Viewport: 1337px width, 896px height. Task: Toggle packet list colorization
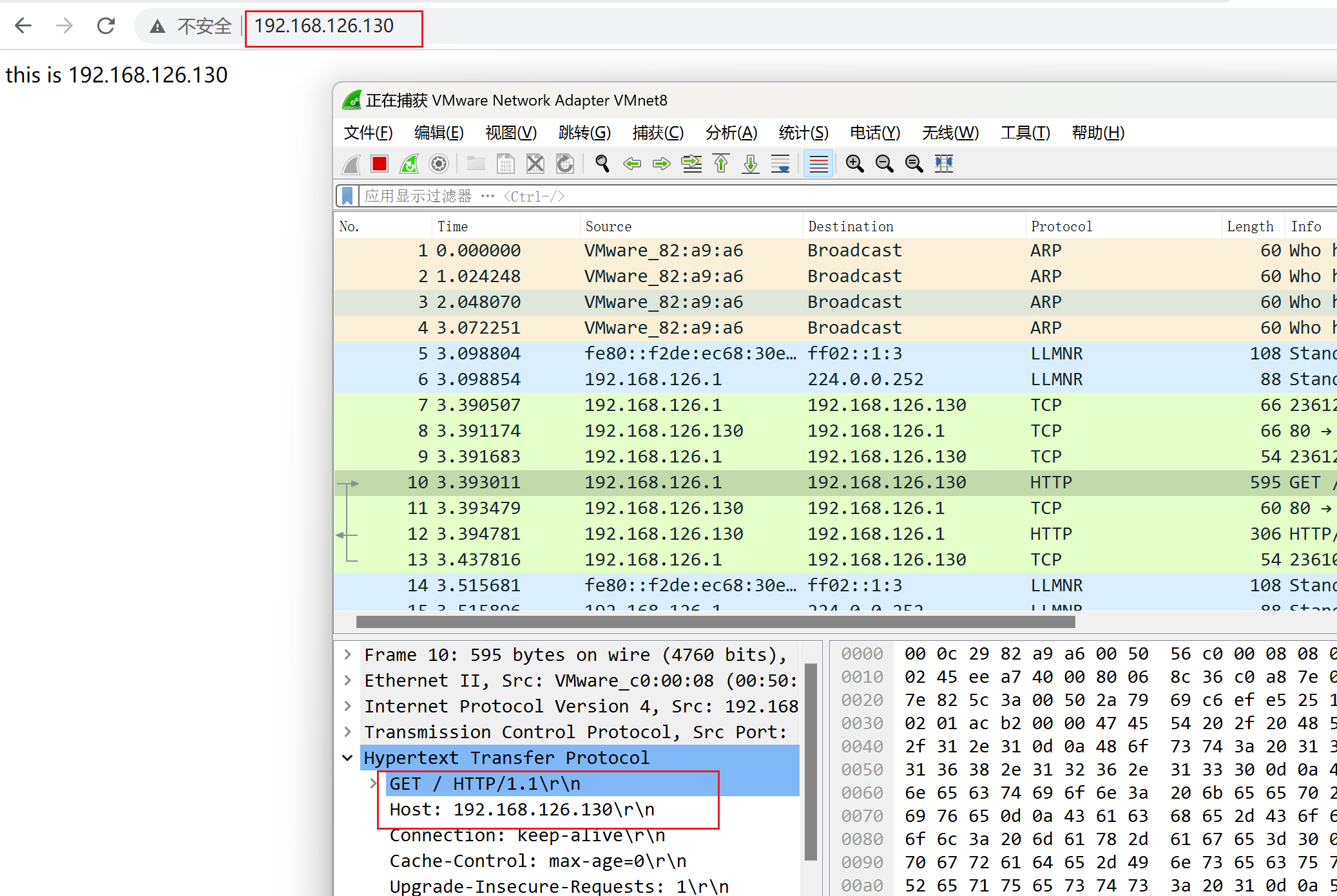coord(818,164)
